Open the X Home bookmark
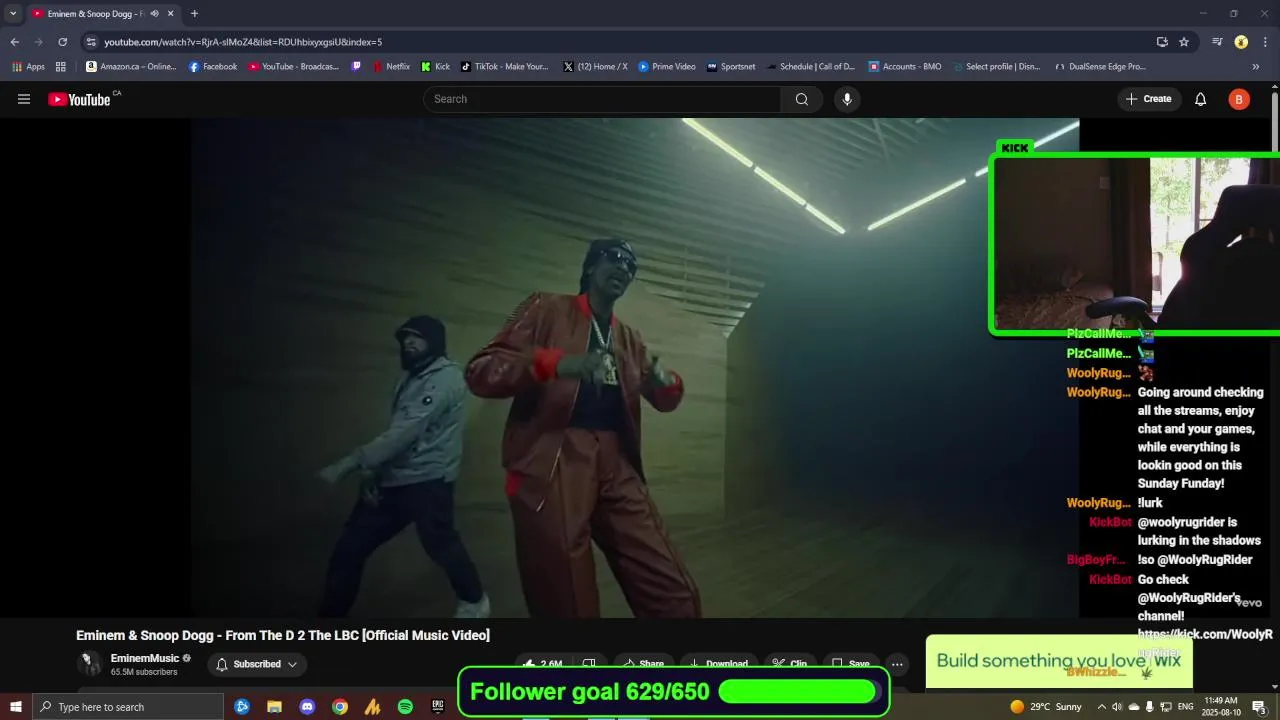1280x720 pixels. tap(596, 67)
